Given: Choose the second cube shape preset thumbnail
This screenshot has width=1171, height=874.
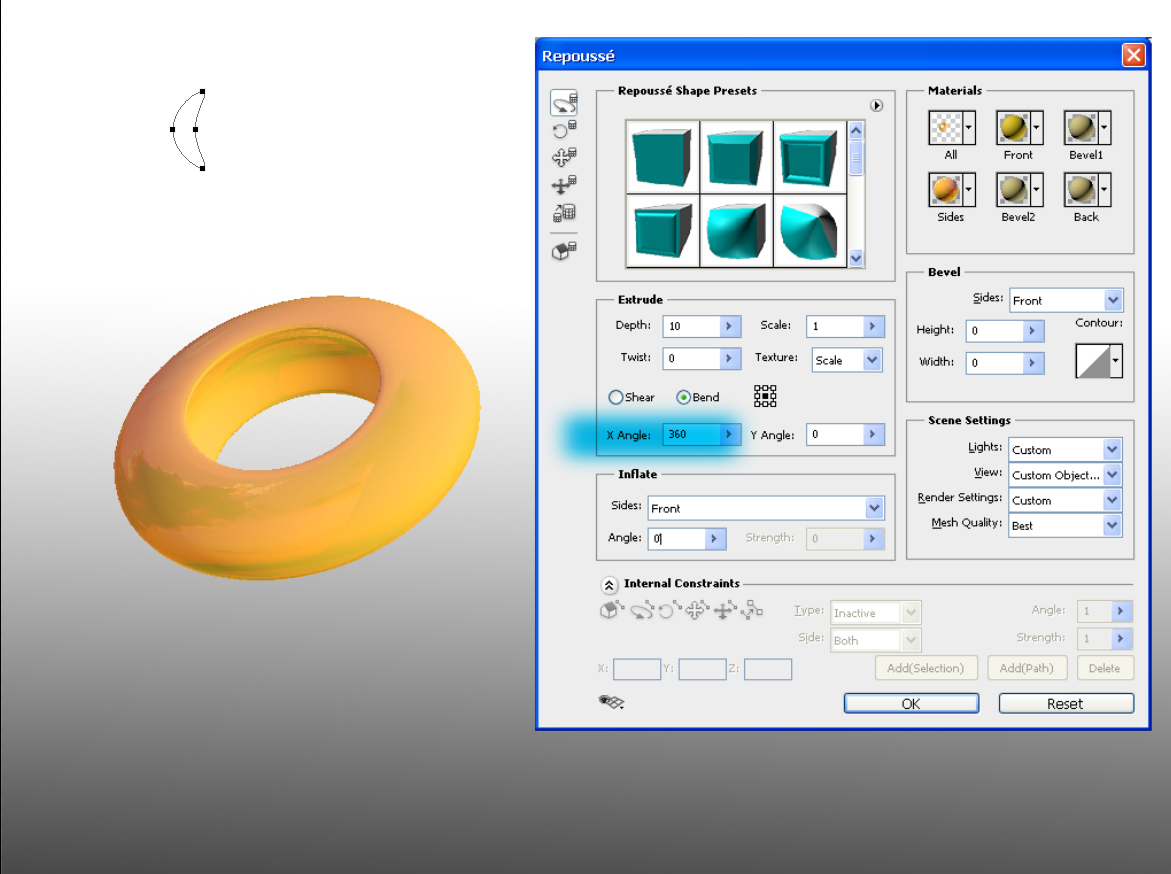Looking at the screenshot, I should [x=736, y=157].
